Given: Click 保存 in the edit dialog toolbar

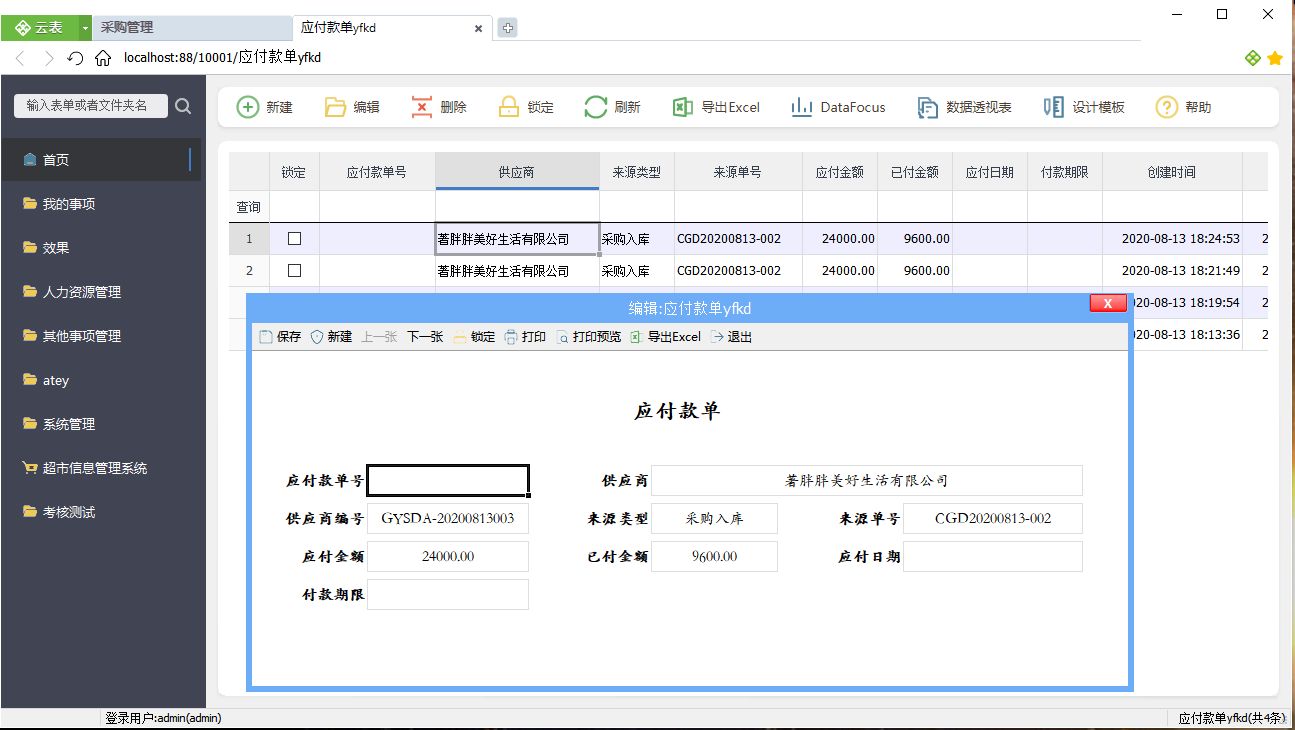Looking at the screenshot, I should (x=280, y=337).
